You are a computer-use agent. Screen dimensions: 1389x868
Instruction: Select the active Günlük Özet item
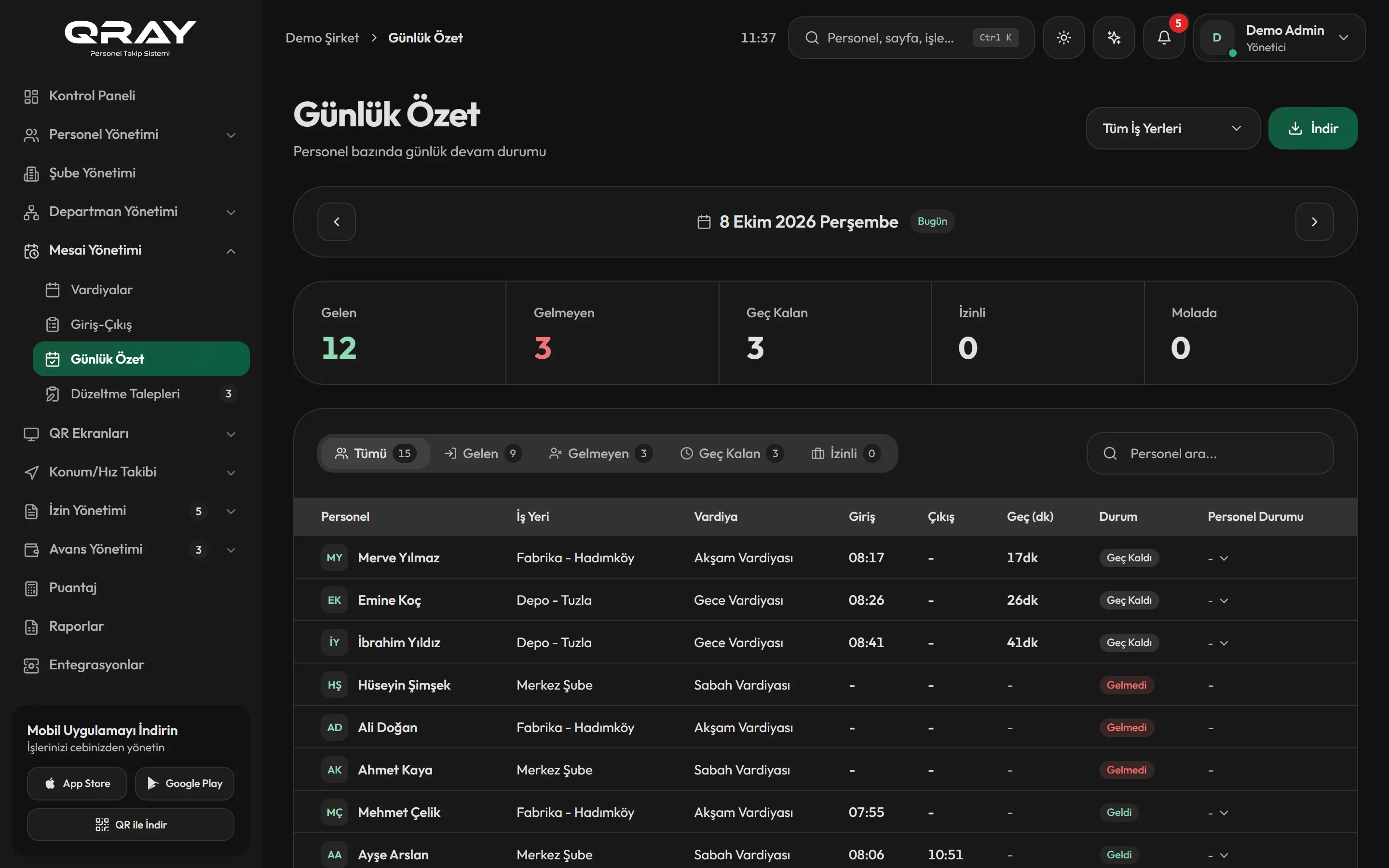point(141,359)
